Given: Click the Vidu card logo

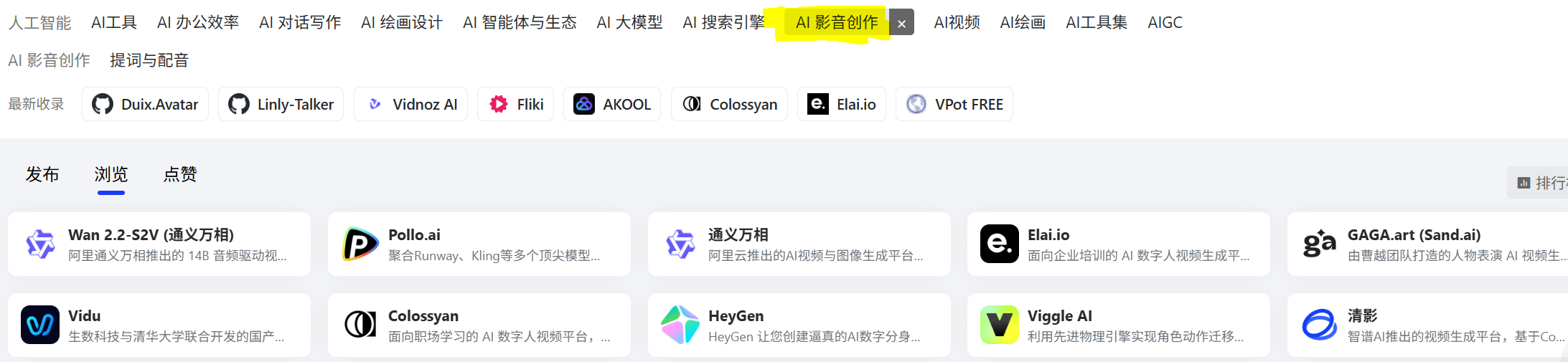Looking at the screenshot, I should tap(40, 325).
